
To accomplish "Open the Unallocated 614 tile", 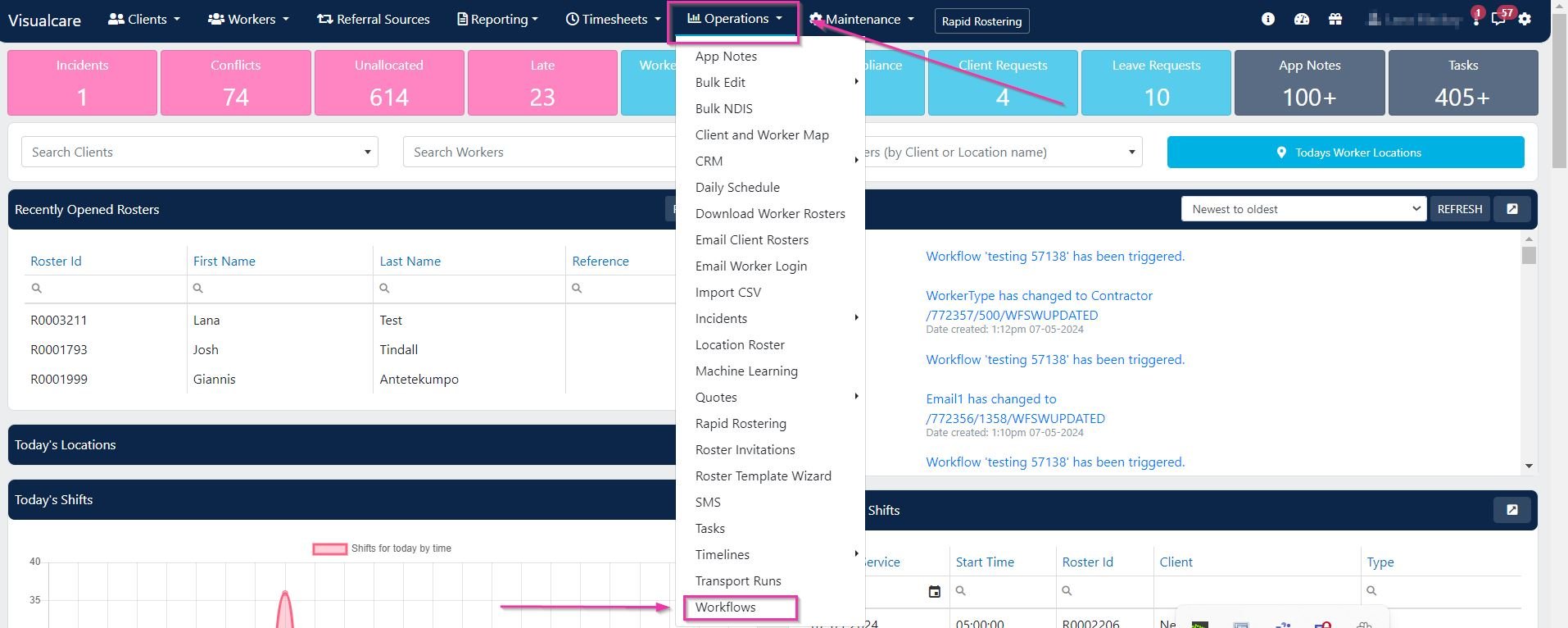I will coord(389,83).
